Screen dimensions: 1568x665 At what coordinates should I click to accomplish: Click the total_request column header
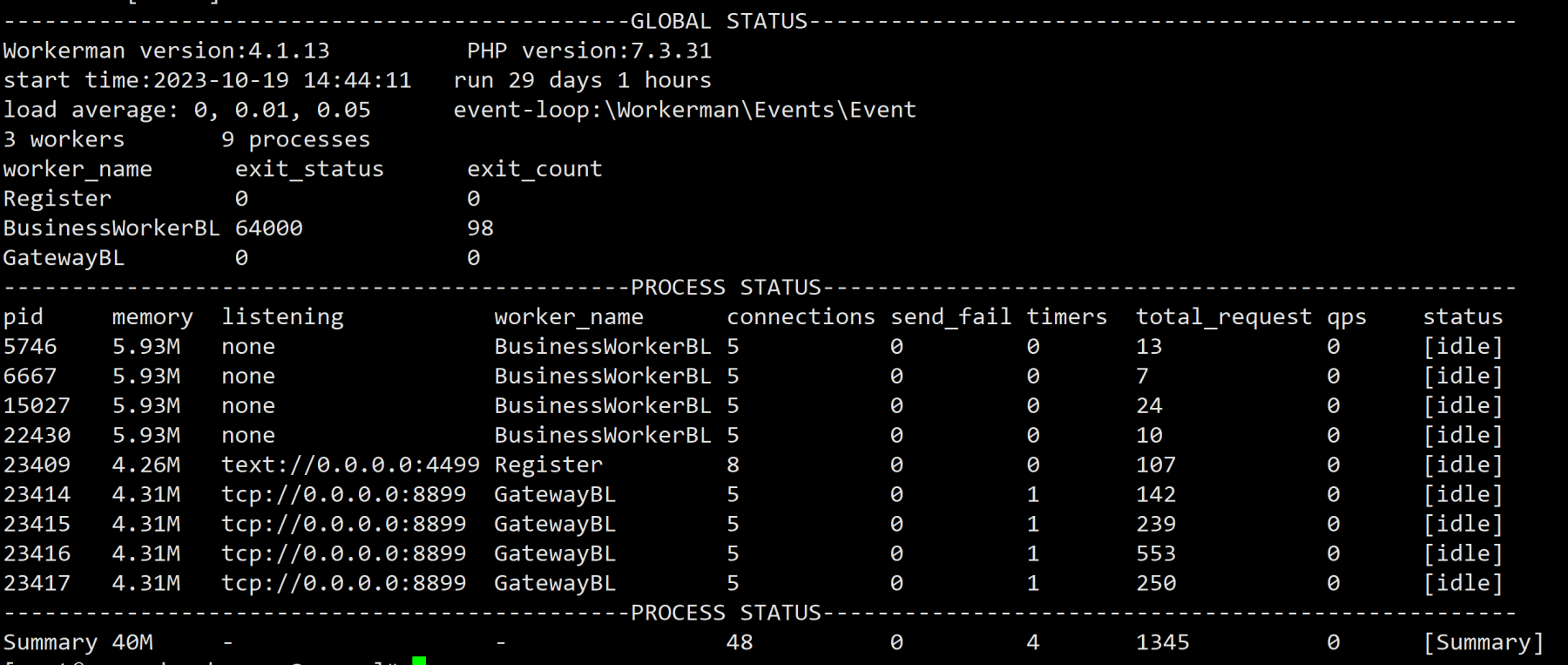(x=1223, y=317)
